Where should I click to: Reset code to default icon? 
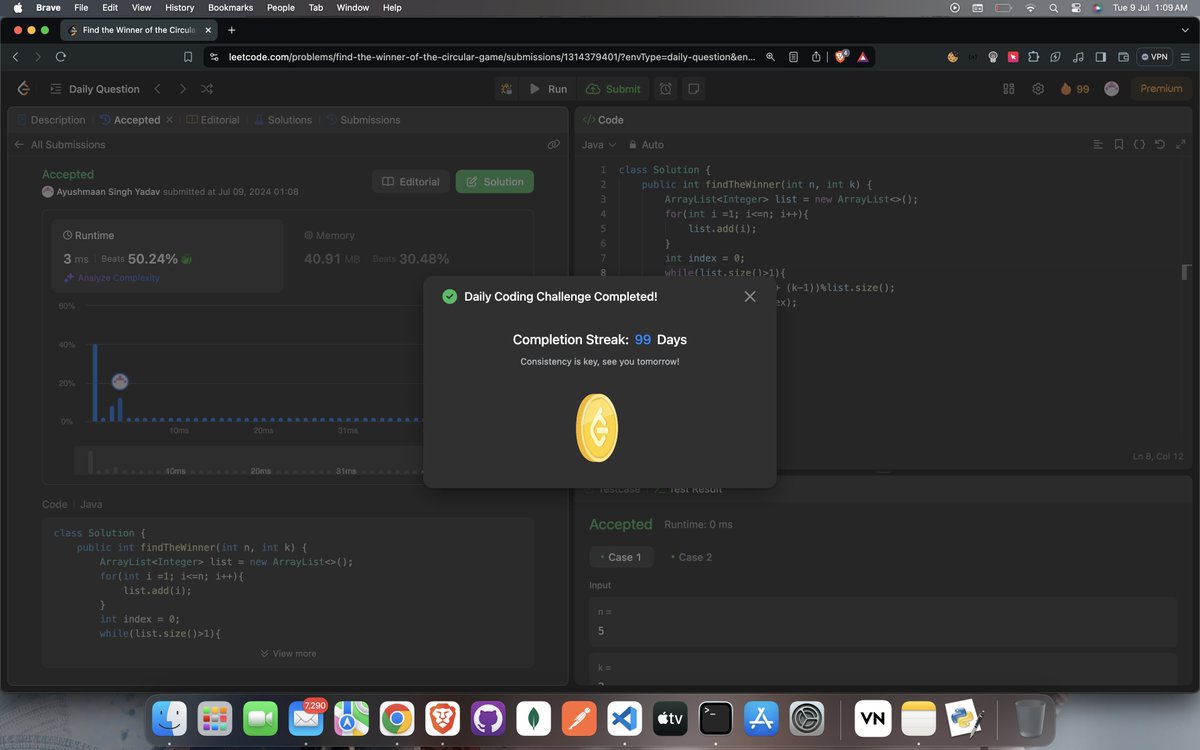tap(1160, 145)
